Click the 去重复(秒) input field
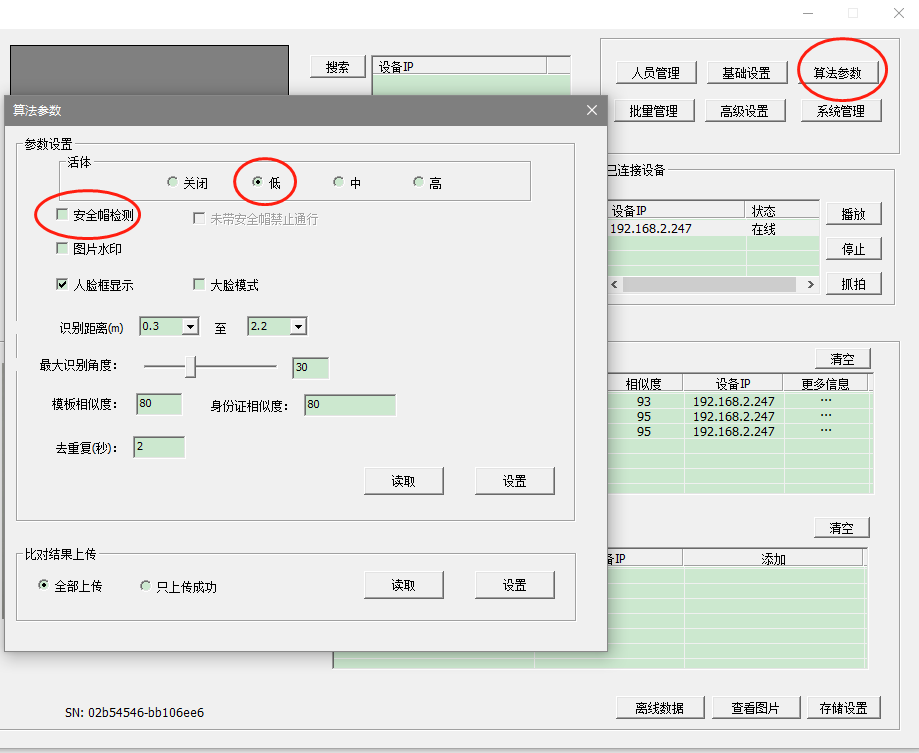Viewport: 919px width, 753px height. pyautogui.click(x=159, y=447)
